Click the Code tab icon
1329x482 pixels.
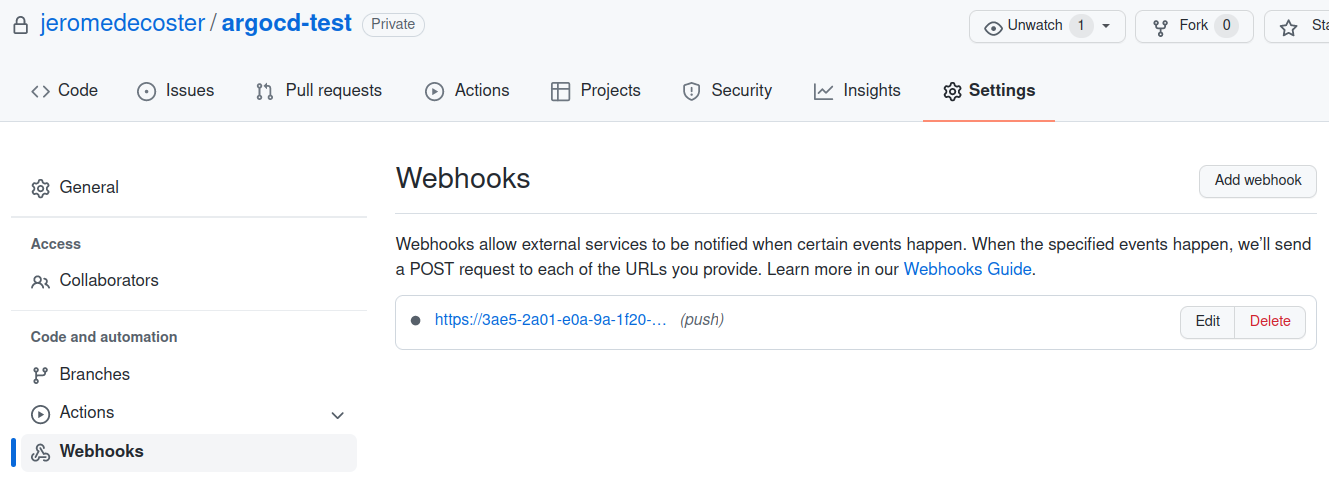click(40, 91)
